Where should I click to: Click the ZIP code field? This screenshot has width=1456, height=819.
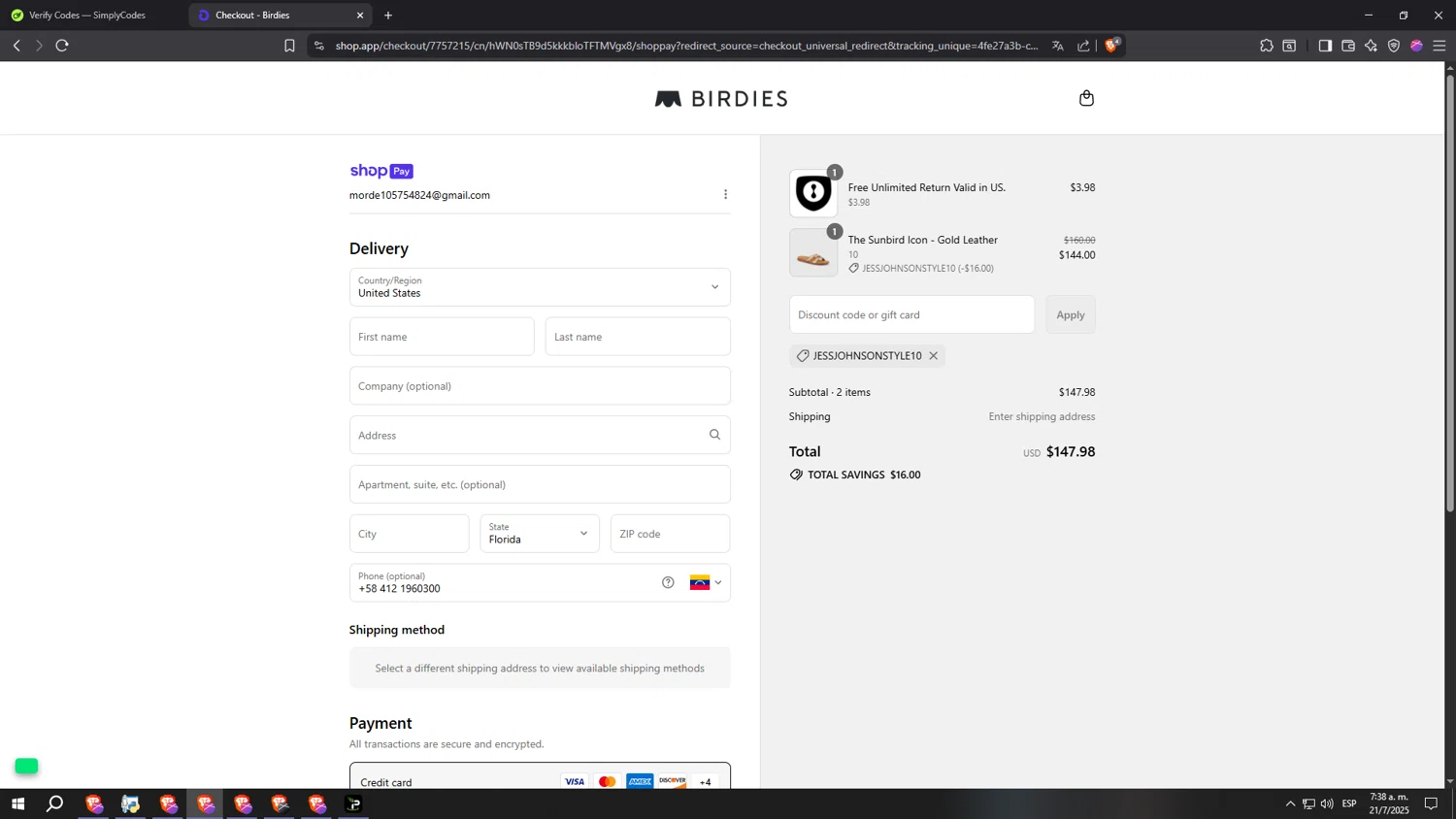(x=670, y=534)
